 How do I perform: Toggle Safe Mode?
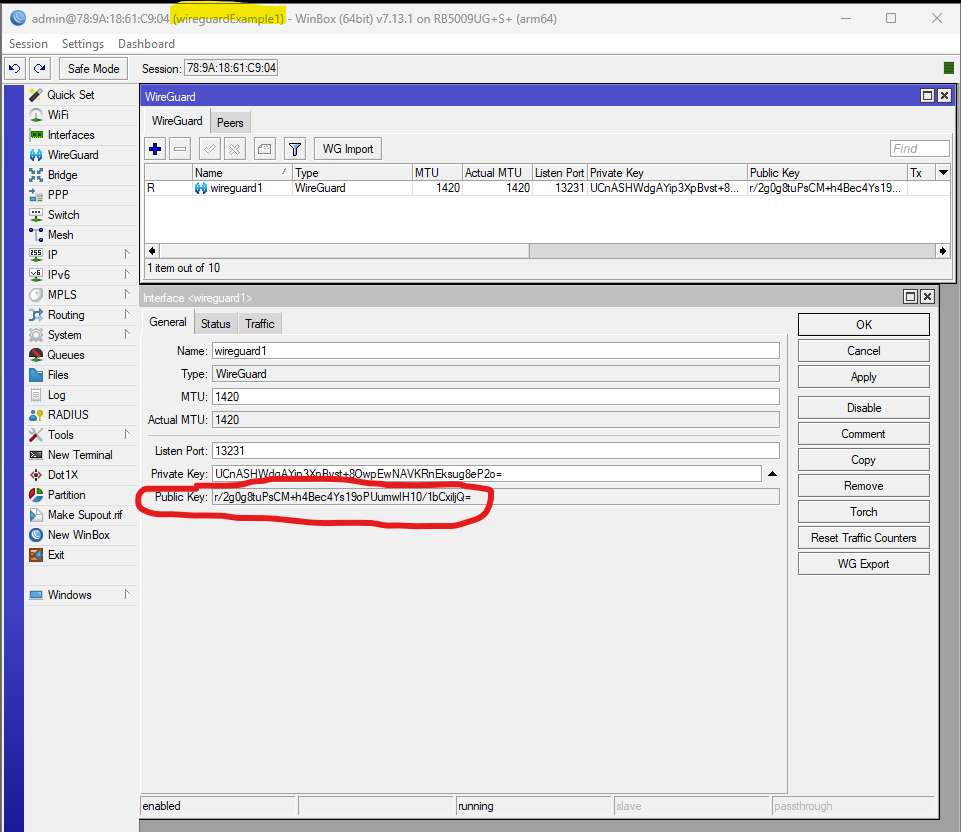coord(93,69)
